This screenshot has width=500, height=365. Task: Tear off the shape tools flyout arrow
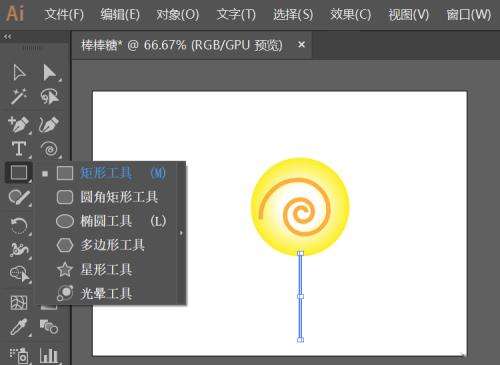(181, 233)
